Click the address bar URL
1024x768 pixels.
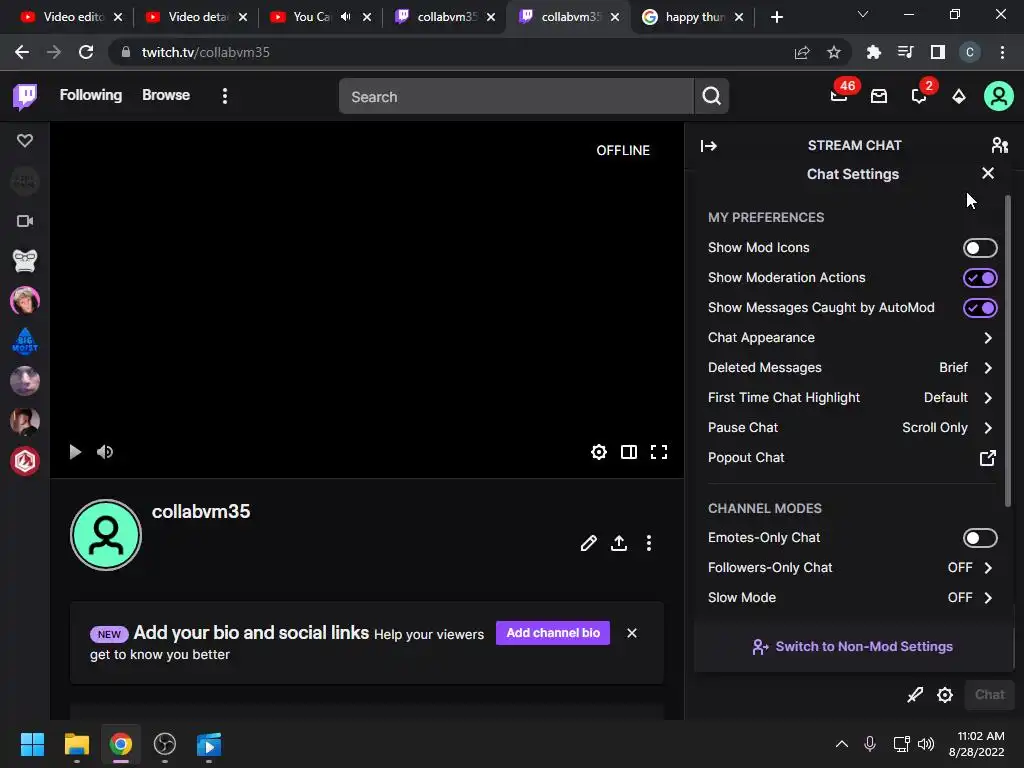(205, 52)
